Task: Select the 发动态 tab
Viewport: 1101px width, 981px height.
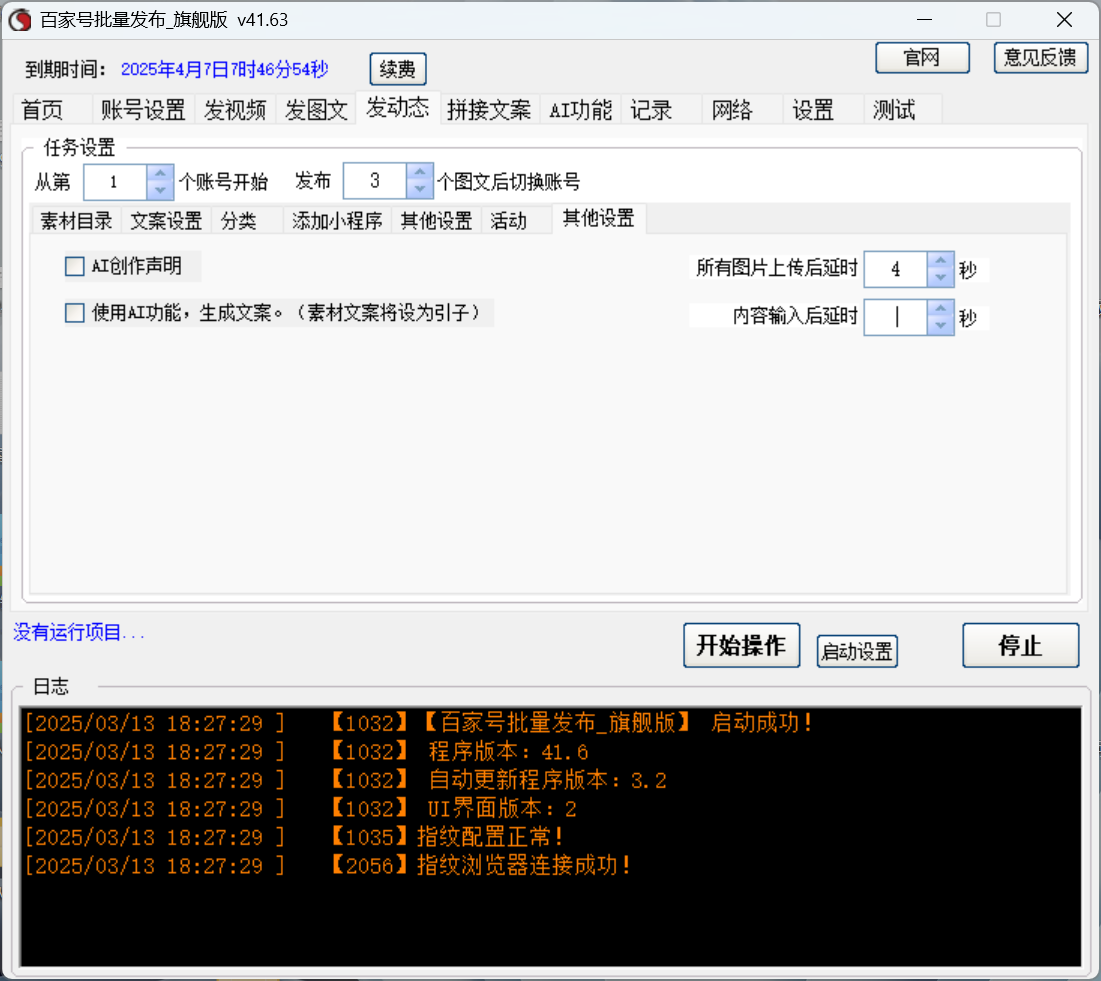Action: point(397,107)
